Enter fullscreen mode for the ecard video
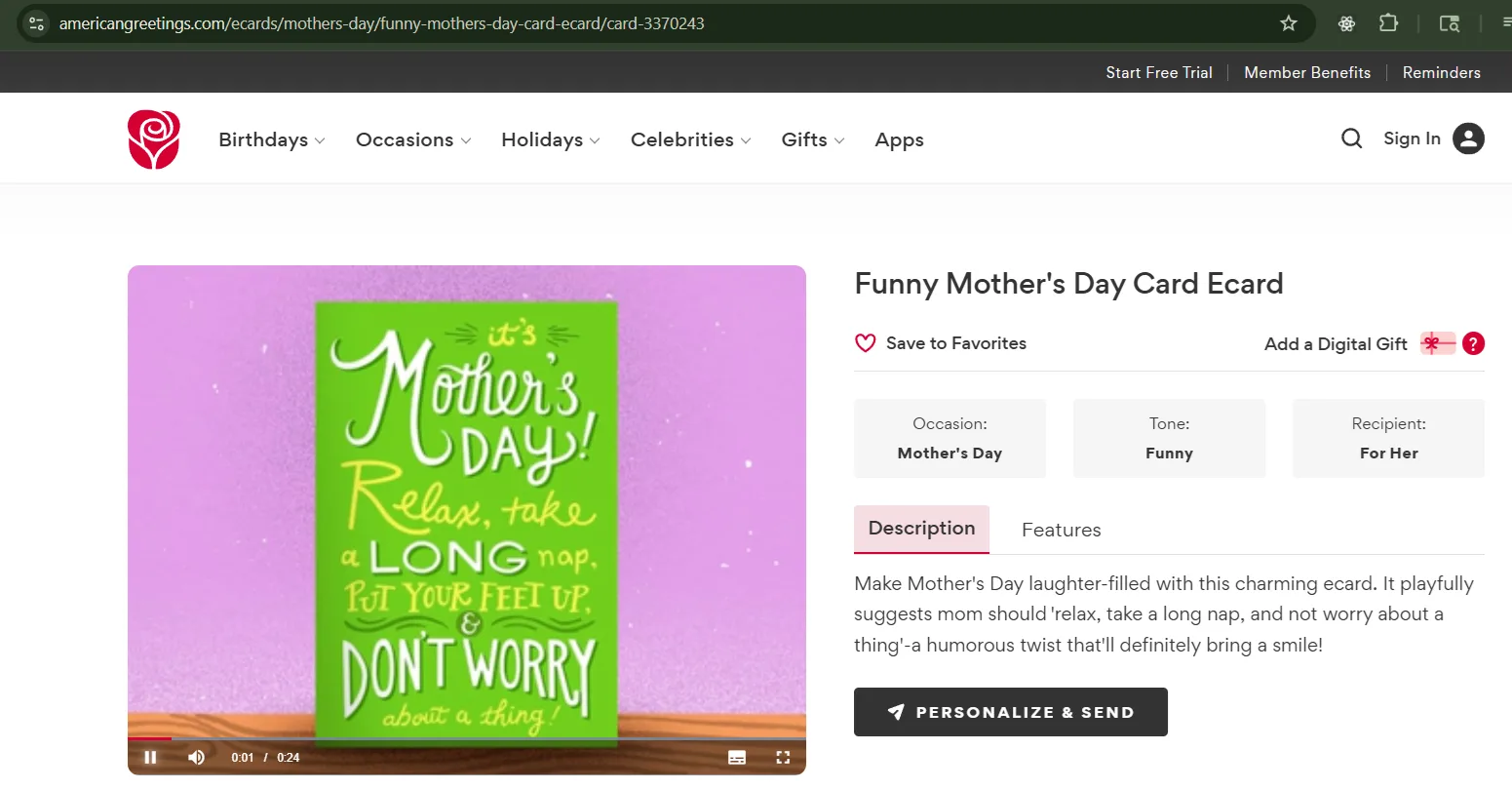Image resolution: width=1512 pixels, height=790 pixels. (x=783, y=757)
